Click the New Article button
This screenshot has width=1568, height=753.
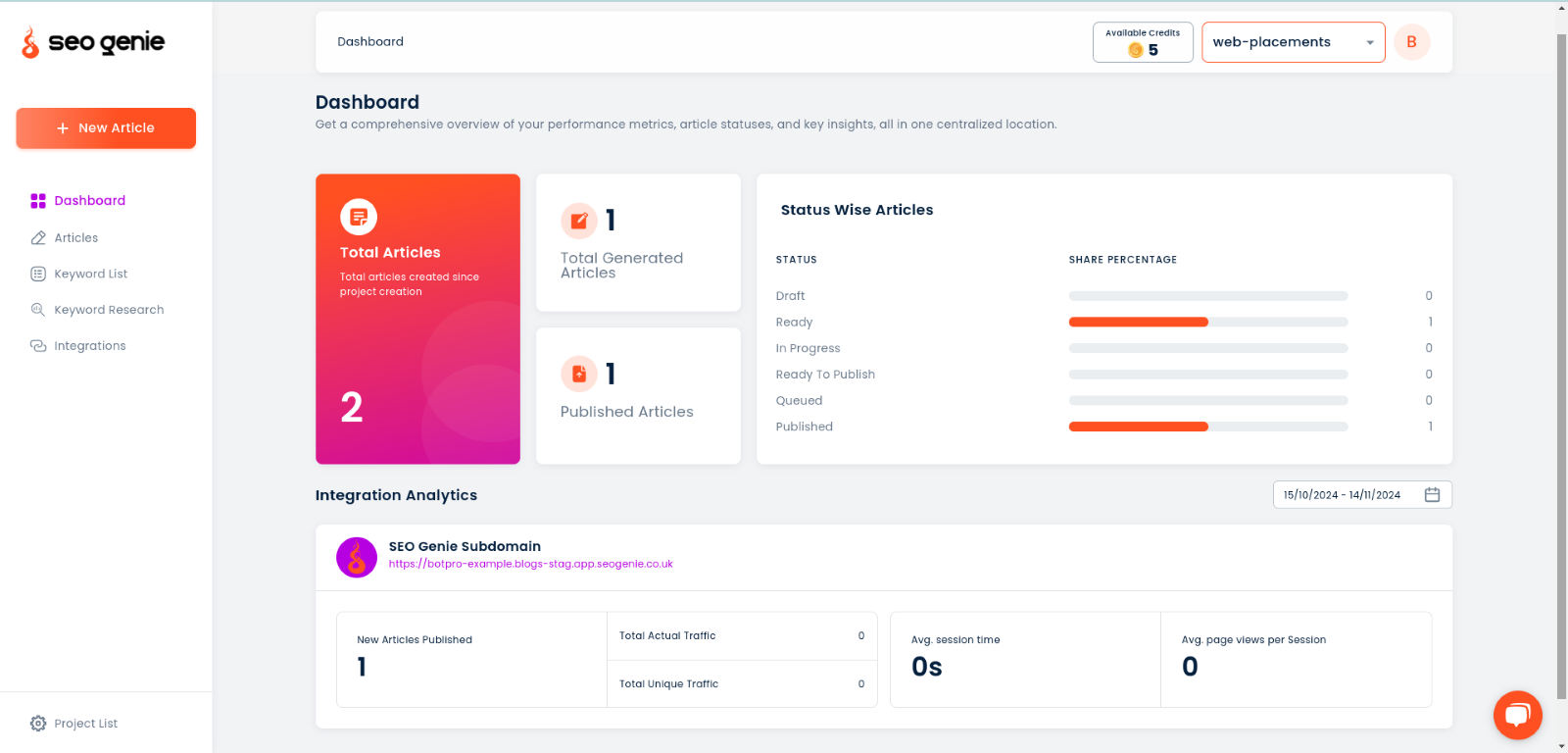(106, 128)
